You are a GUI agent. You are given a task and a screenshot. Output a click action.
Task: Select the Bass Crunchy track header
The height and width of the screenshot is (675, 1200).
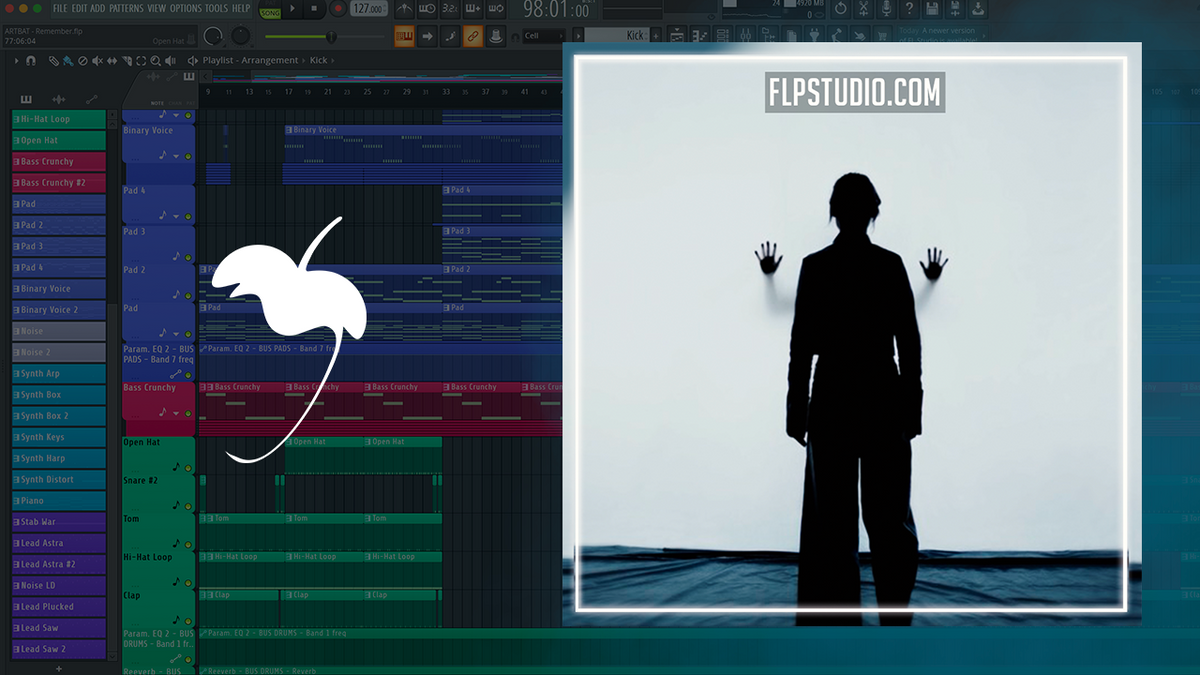pyautogui.click(x=57, y=161)
